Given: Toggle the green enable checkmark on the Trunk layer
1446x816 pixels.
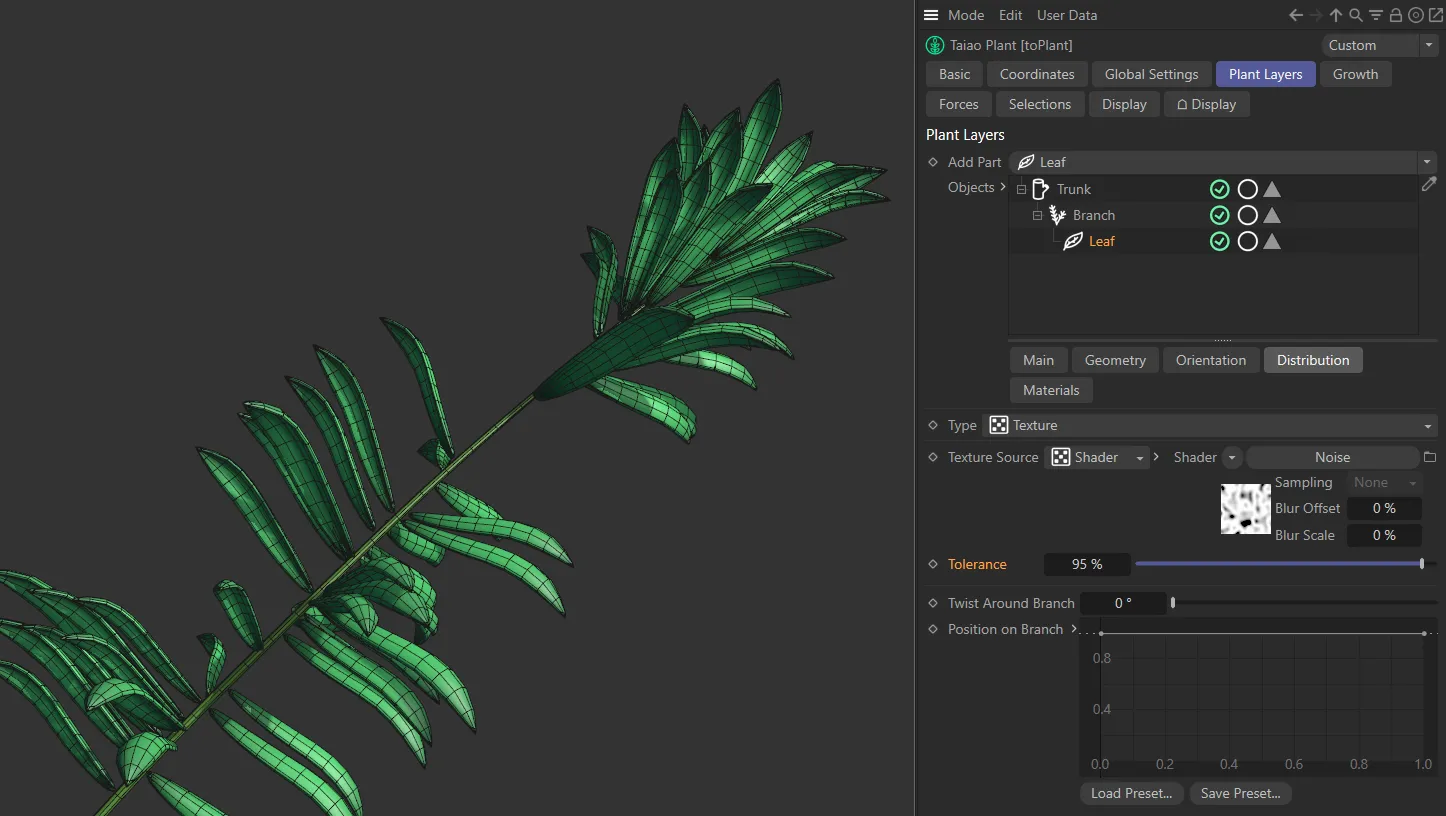Looking at the screenshot, I should pyautogui.click(x=1219, y=189).
